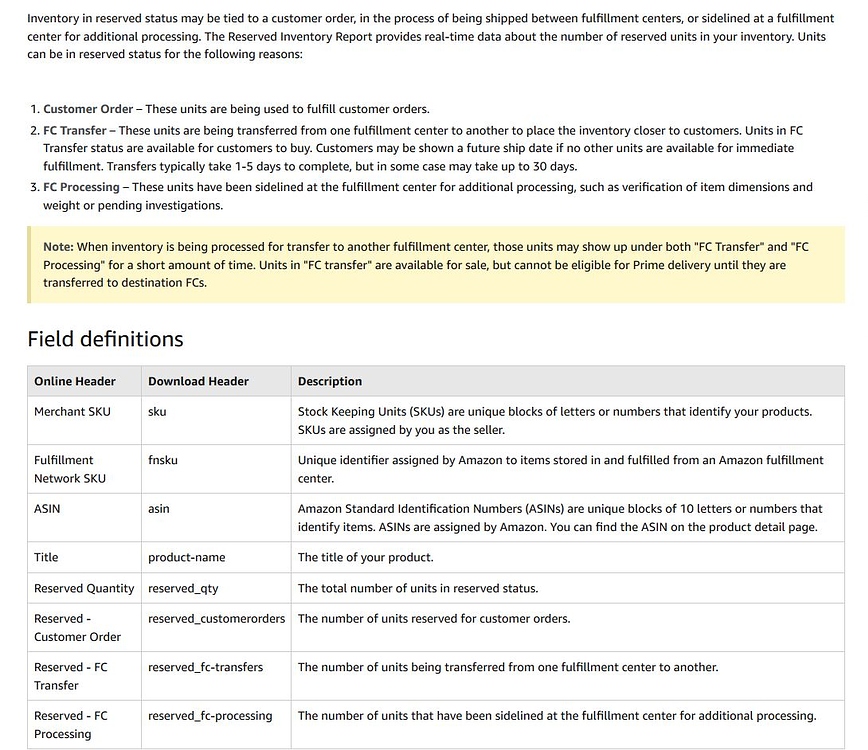Select the "fnsku" download header cell

163,460
